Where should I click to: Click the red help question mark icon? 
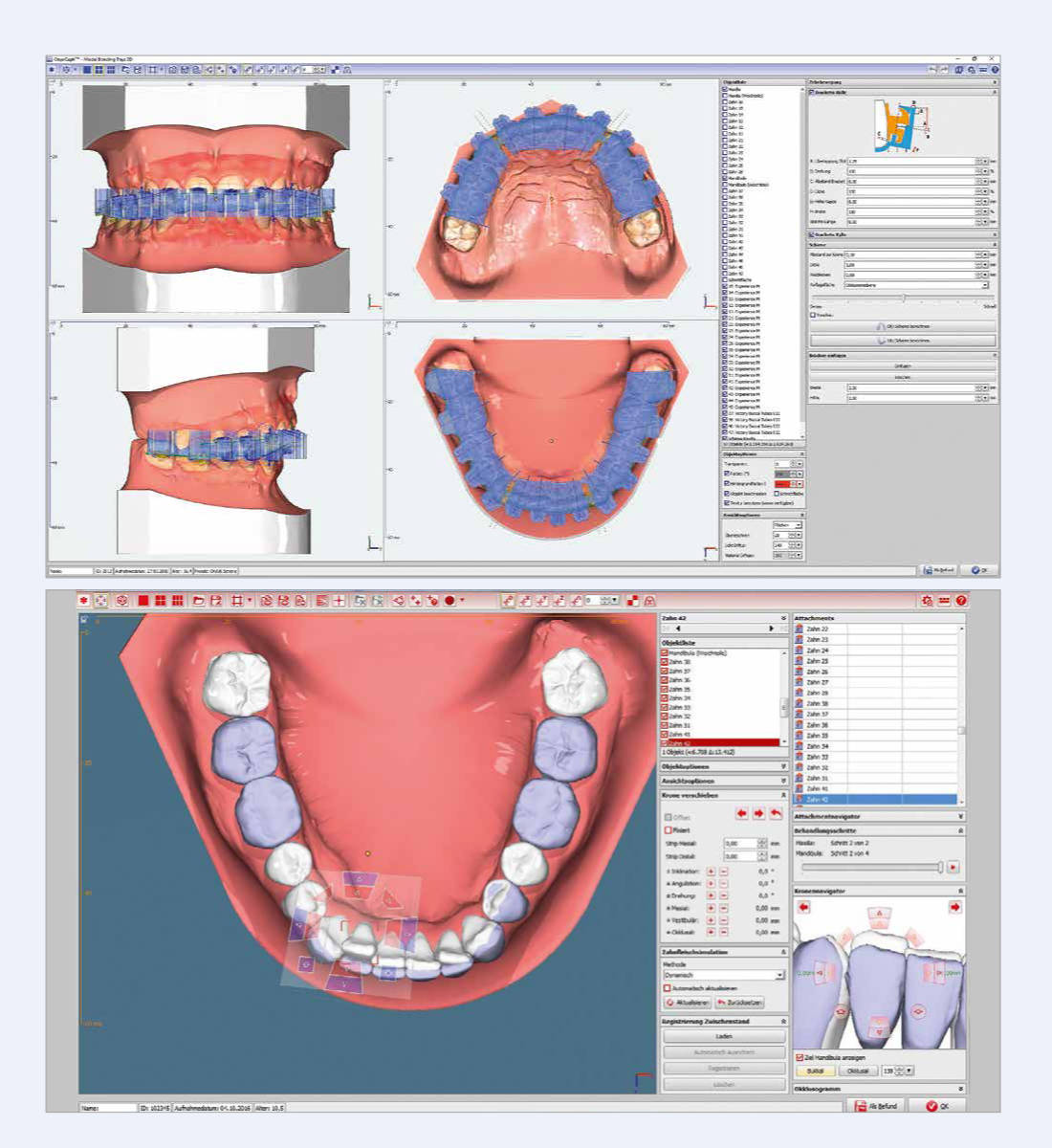(961, 601)
